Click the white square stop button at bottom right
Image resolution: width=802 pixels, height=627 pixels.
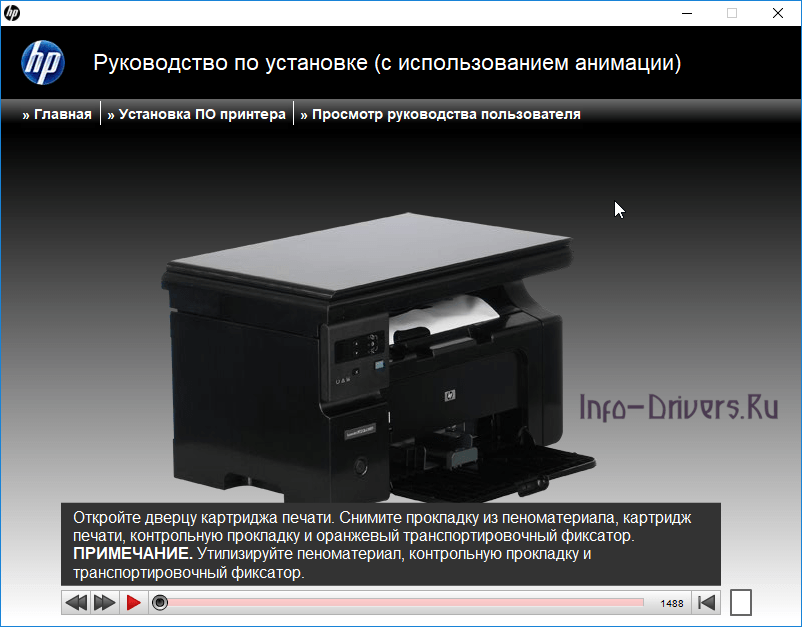tap(740, 601)
